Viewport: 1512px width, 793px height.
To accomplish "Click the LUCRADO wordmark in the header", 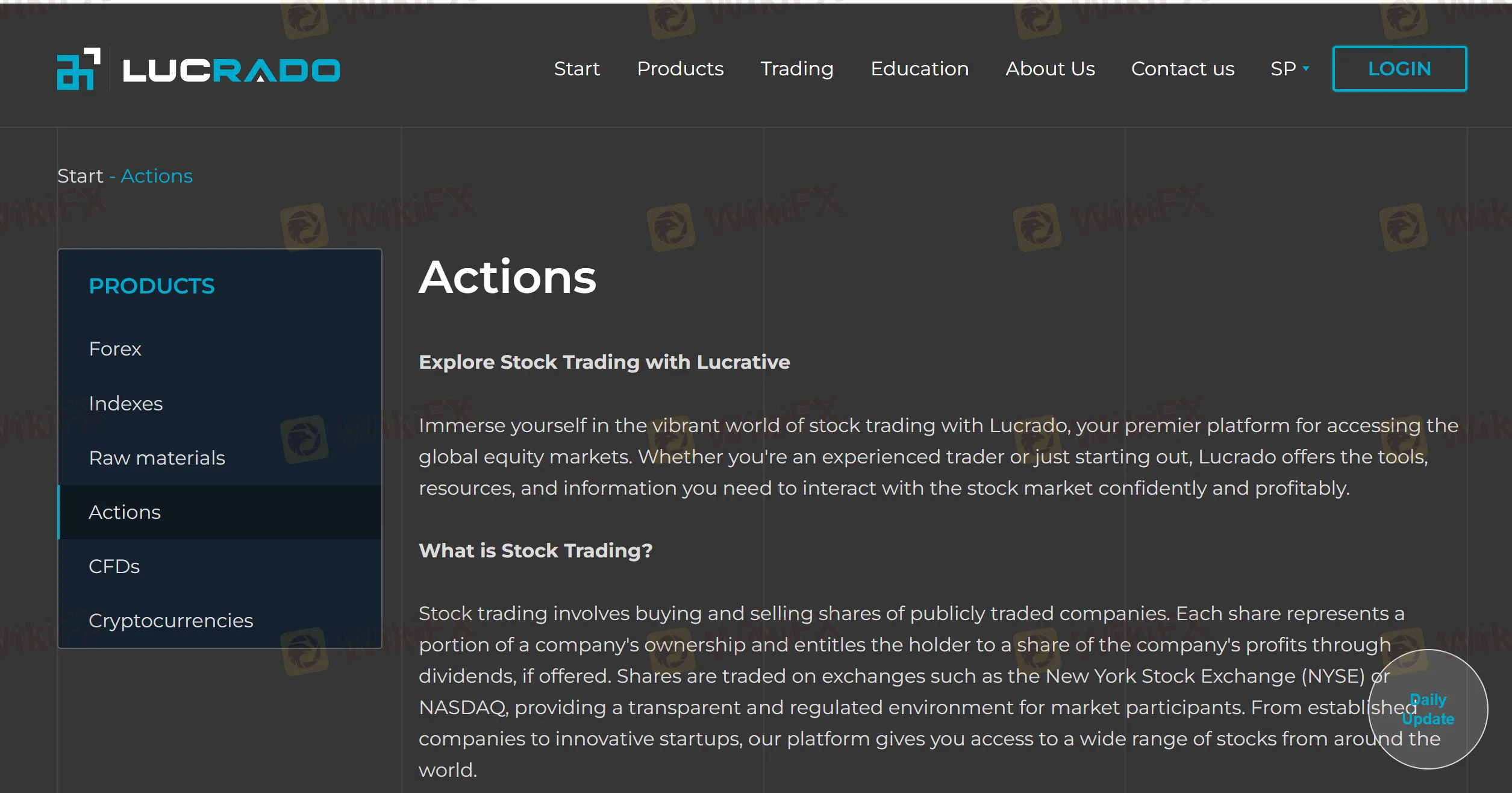I will [231, 70].
